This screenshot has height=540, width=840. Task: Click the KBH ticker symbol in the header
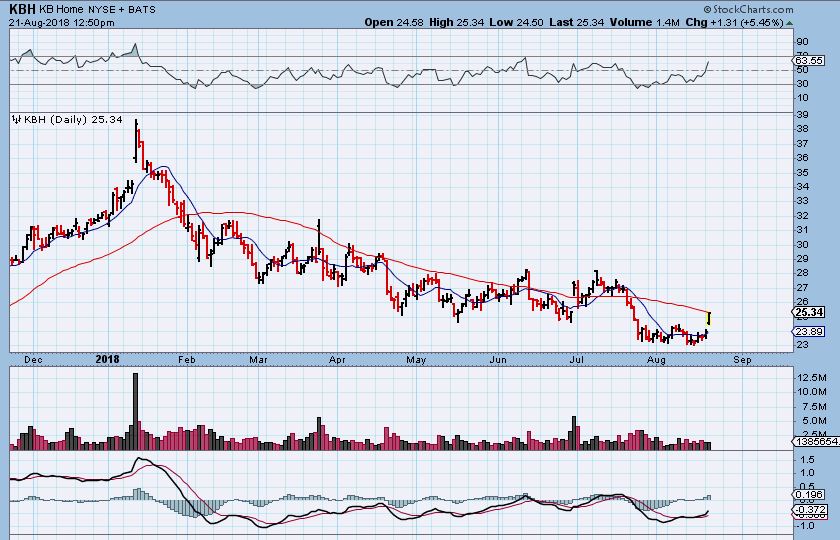(x=22, y=9)
